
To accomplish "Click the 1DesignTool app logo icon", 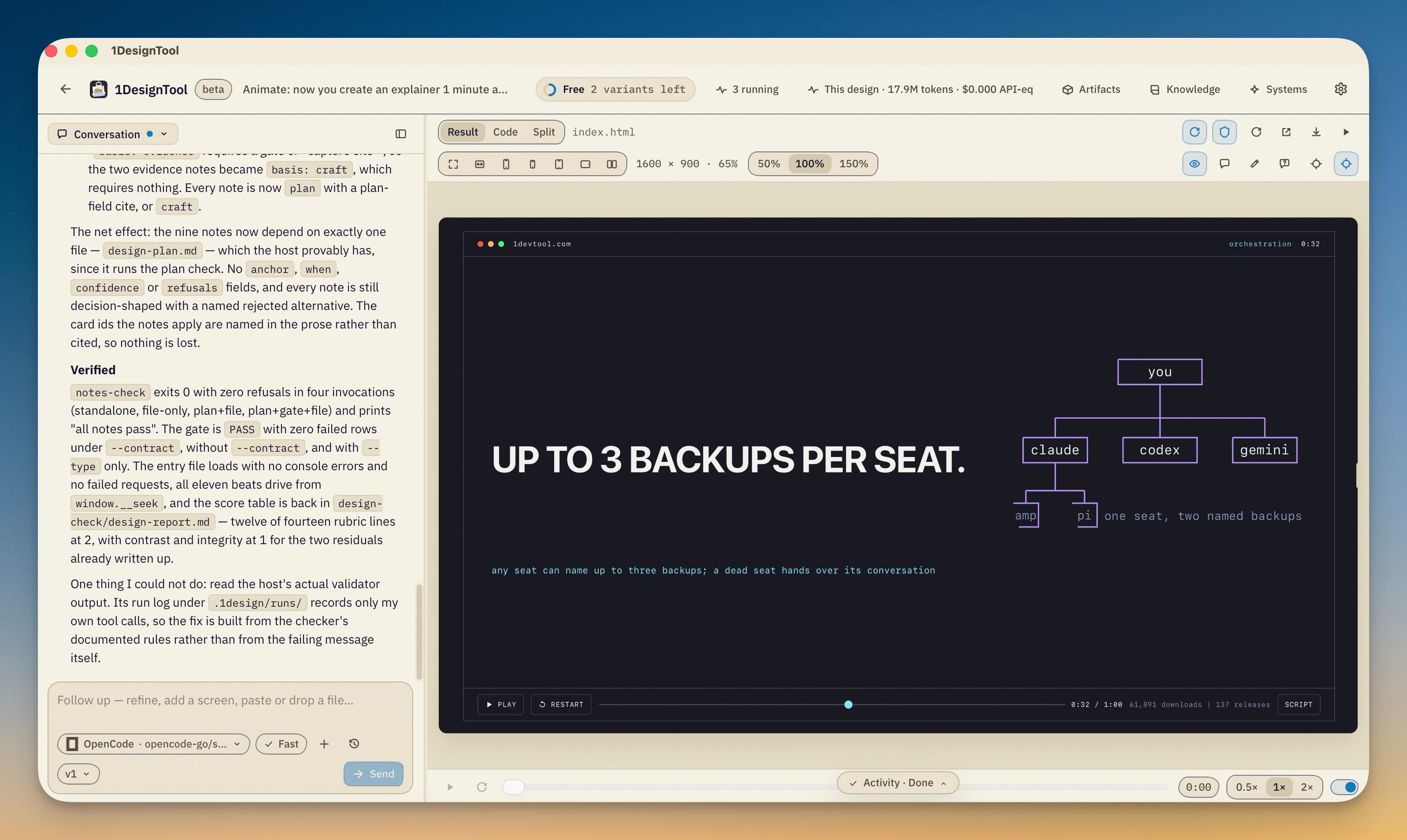I will coord(99,89).
